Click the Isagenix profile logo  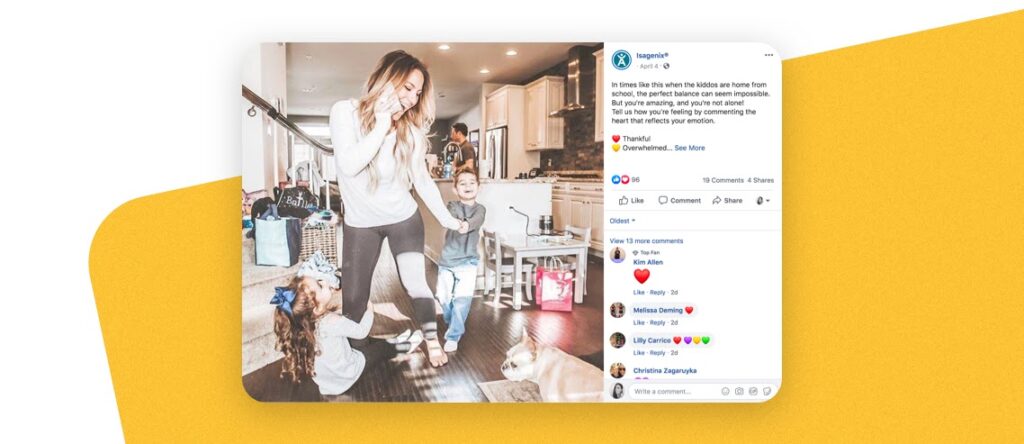621,60
